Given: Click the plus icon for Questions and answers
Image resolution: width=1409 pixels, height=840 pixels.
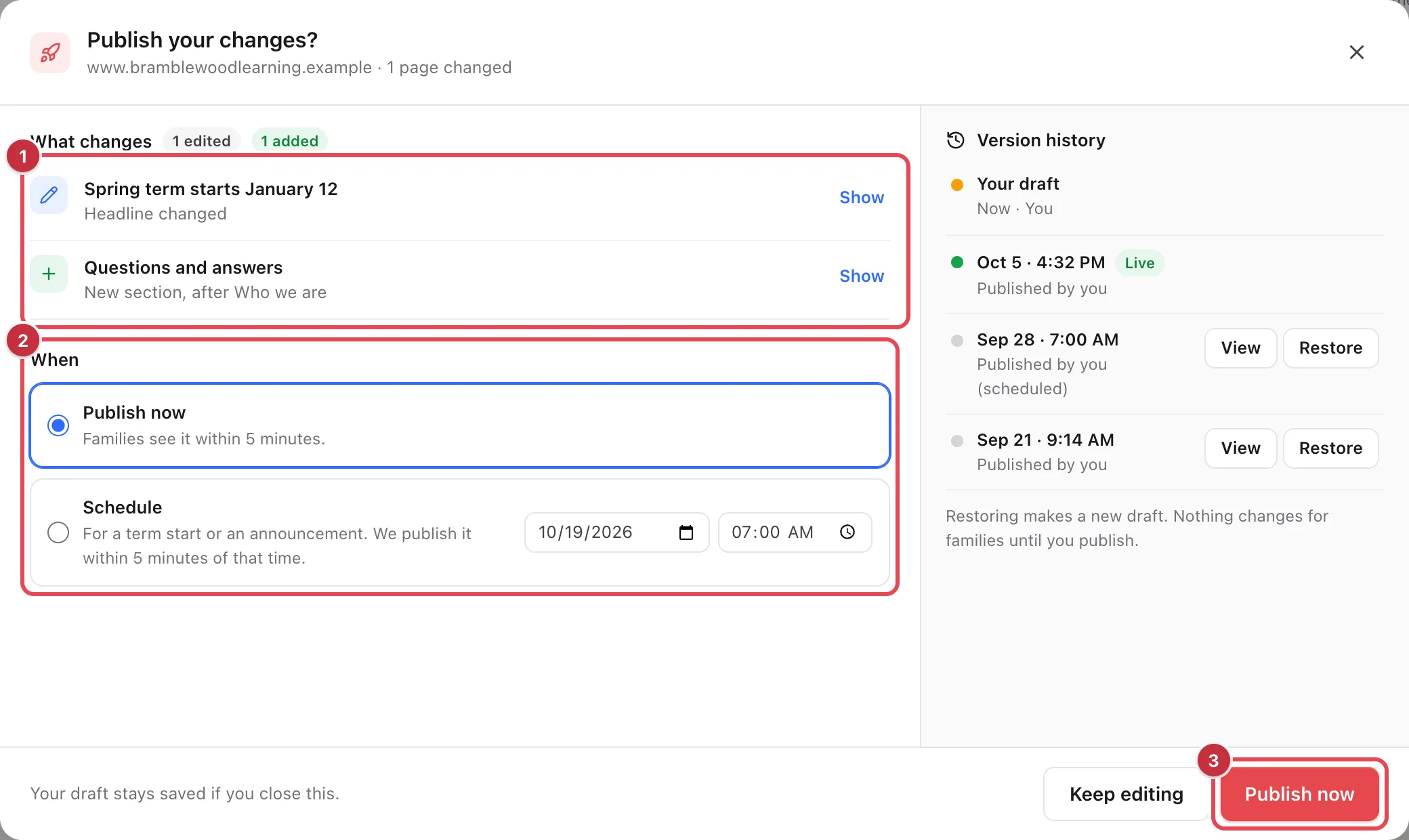Looking at the screenshot, I should 49,274.
